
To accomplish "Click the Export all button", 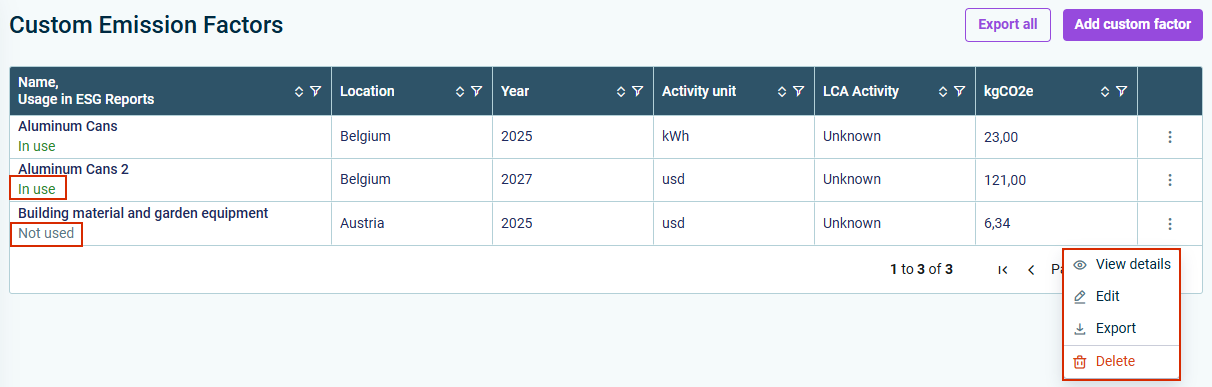I will (x=1008, y=24).
